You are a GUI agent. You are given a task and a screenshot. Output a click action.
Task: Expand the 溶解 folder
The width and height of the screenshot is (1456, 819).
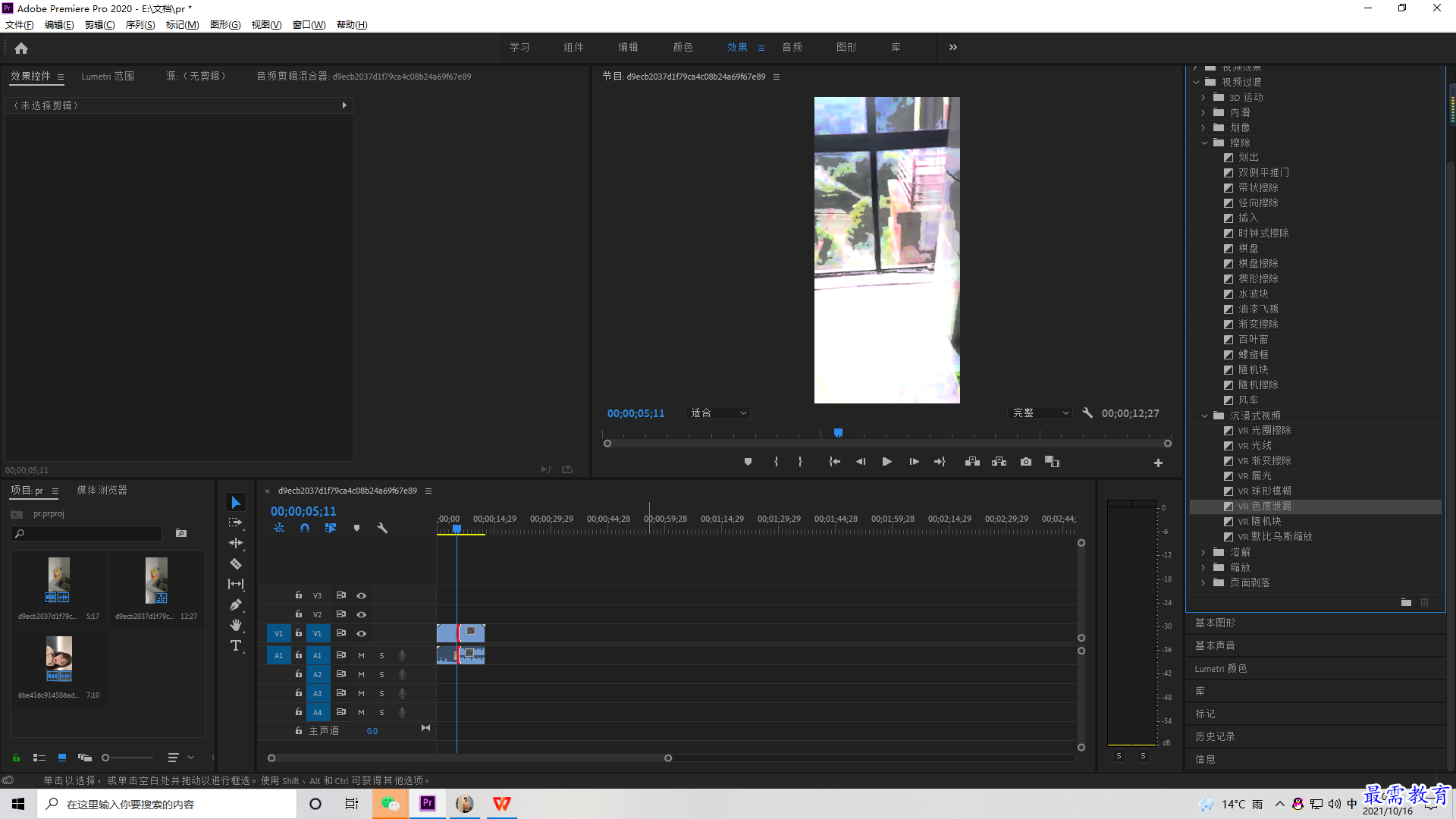coord(1203,552)
